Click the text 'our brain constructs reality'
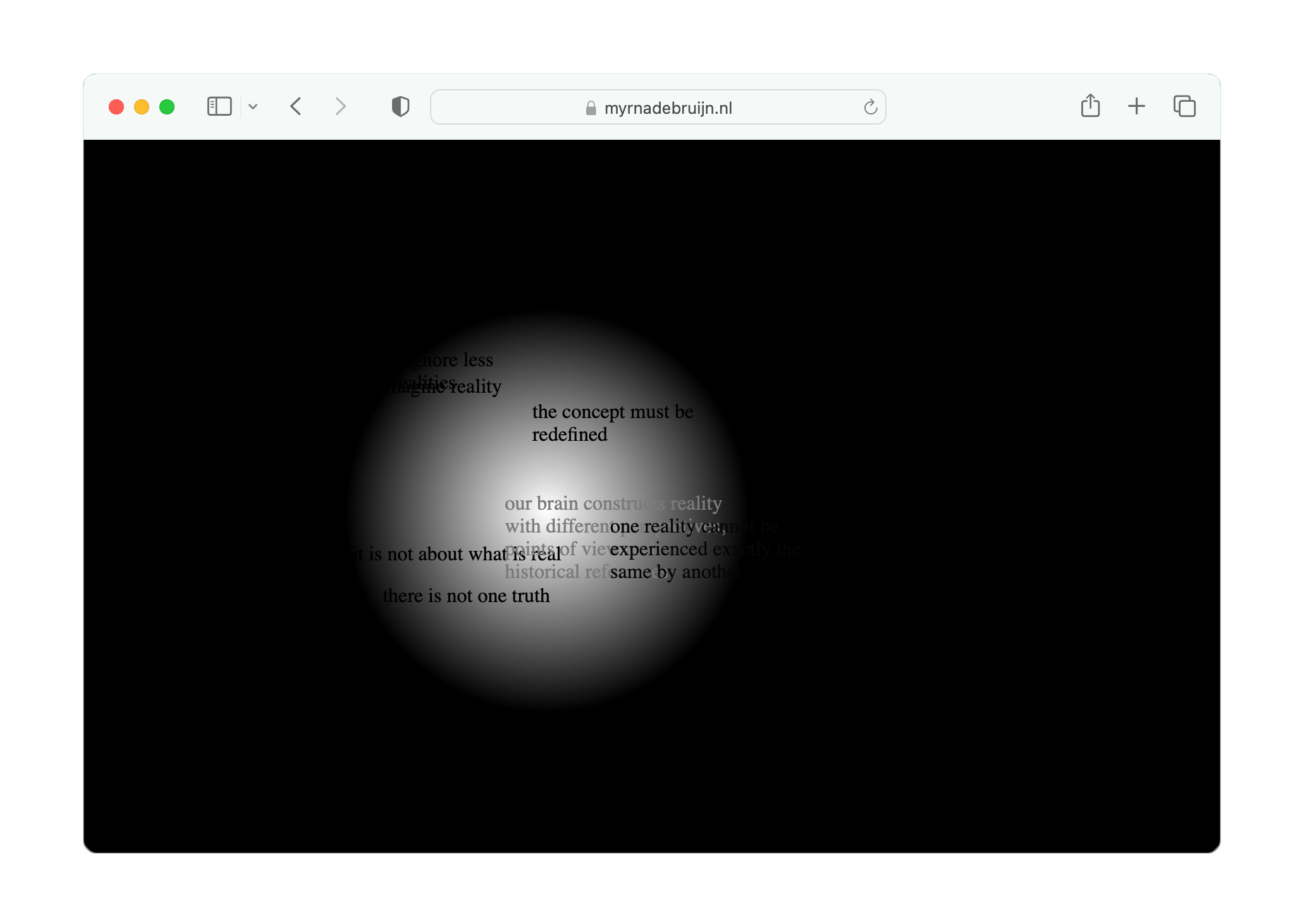The width and height of the screenshot is (1302, 924). (613, 503)
